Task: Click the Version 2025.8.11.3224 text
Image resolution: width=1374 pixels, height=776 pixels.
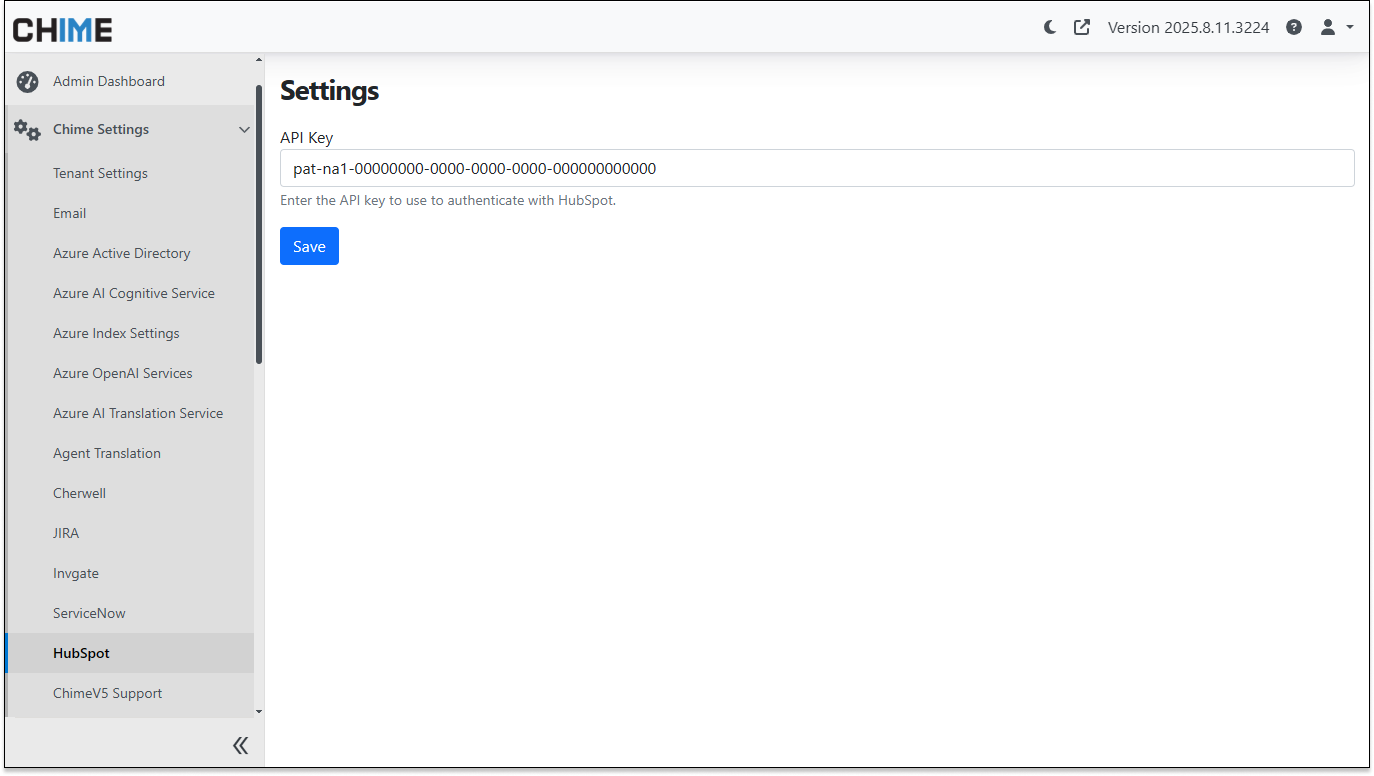Action: click(1188, 27)
